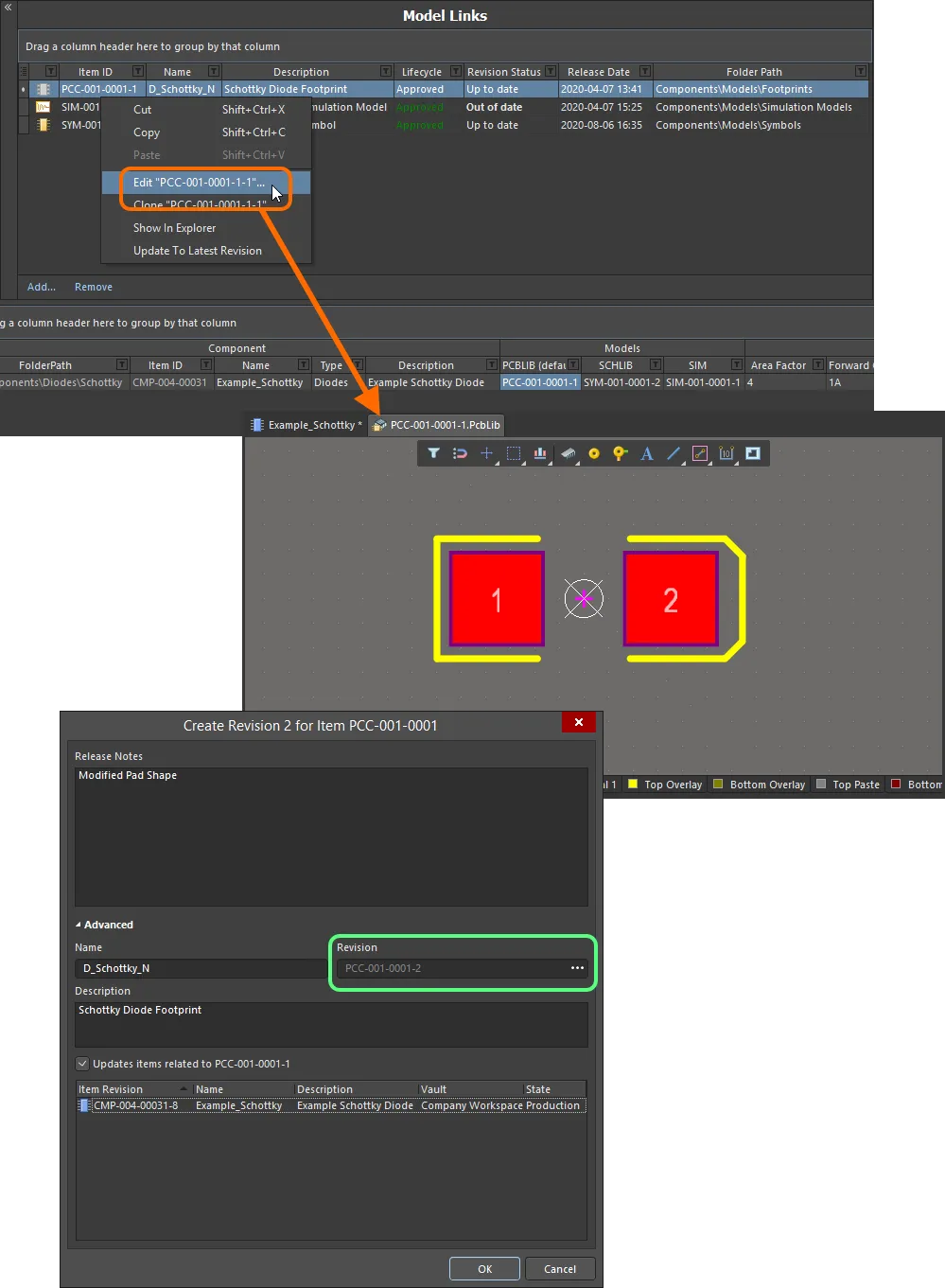The image size is (945, 1288).
Task: Select the linear dimension tool
Action: click(x=726, y=453)
